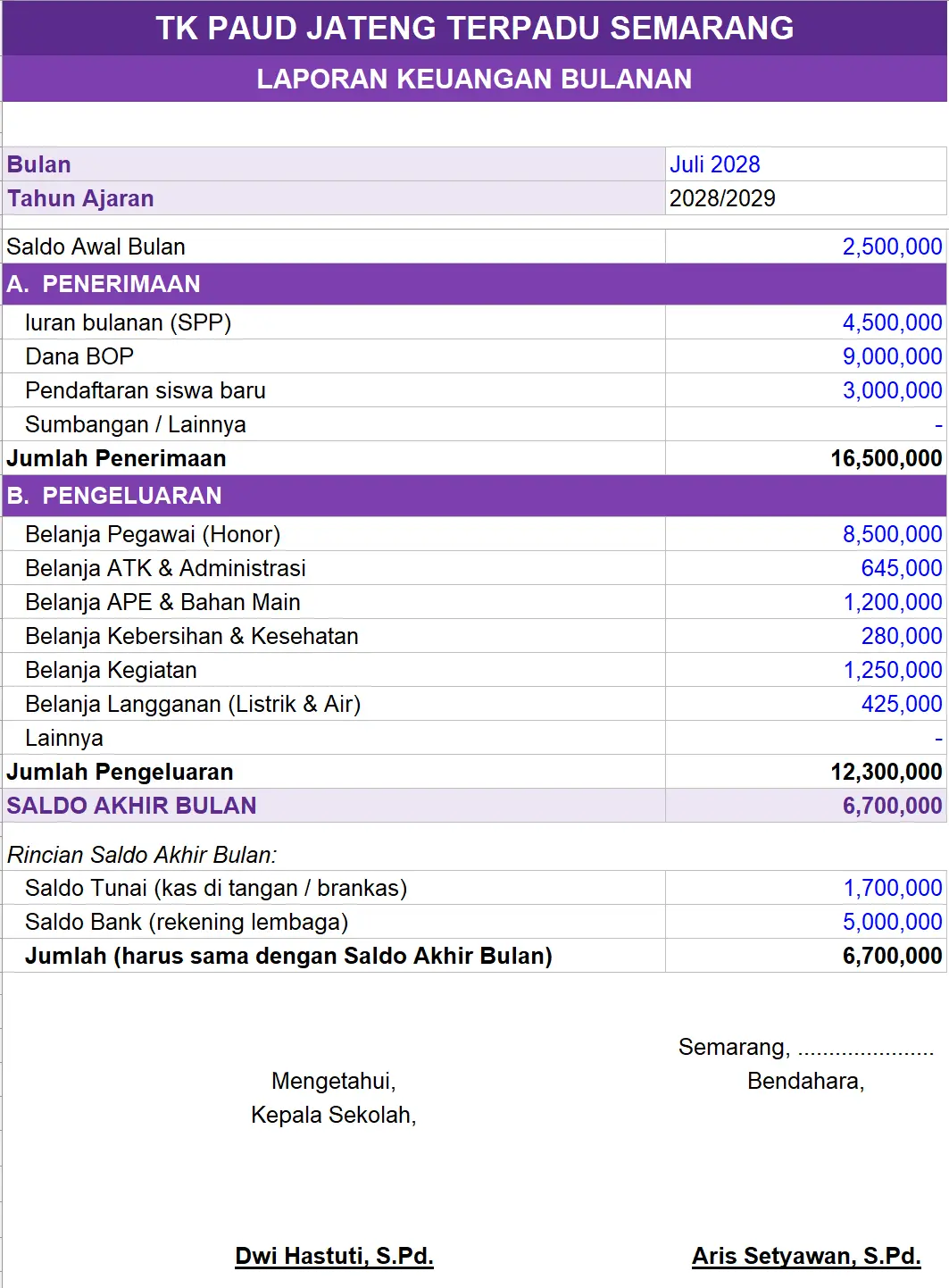Select Pendaftaran siswa baru label
Viewport: 949px width, 1288px height.
click(x=146, y=390)
